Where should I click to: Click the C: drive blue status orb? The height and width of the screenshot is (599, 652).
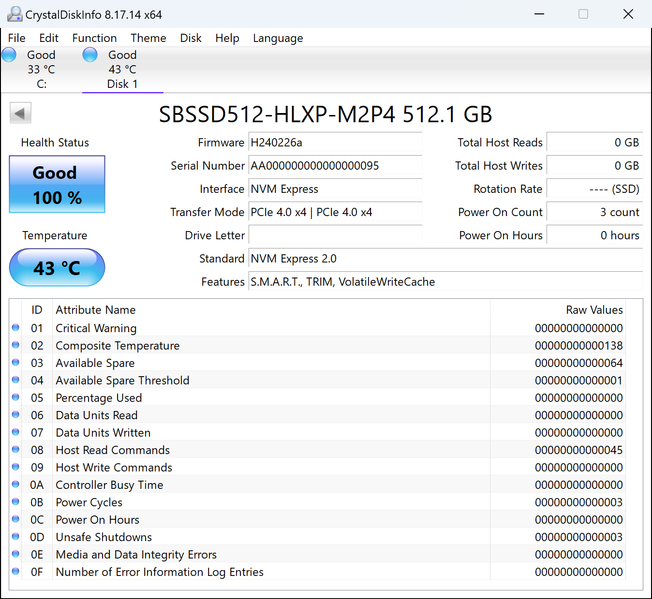pyautogui.click(x=9, y=55)
